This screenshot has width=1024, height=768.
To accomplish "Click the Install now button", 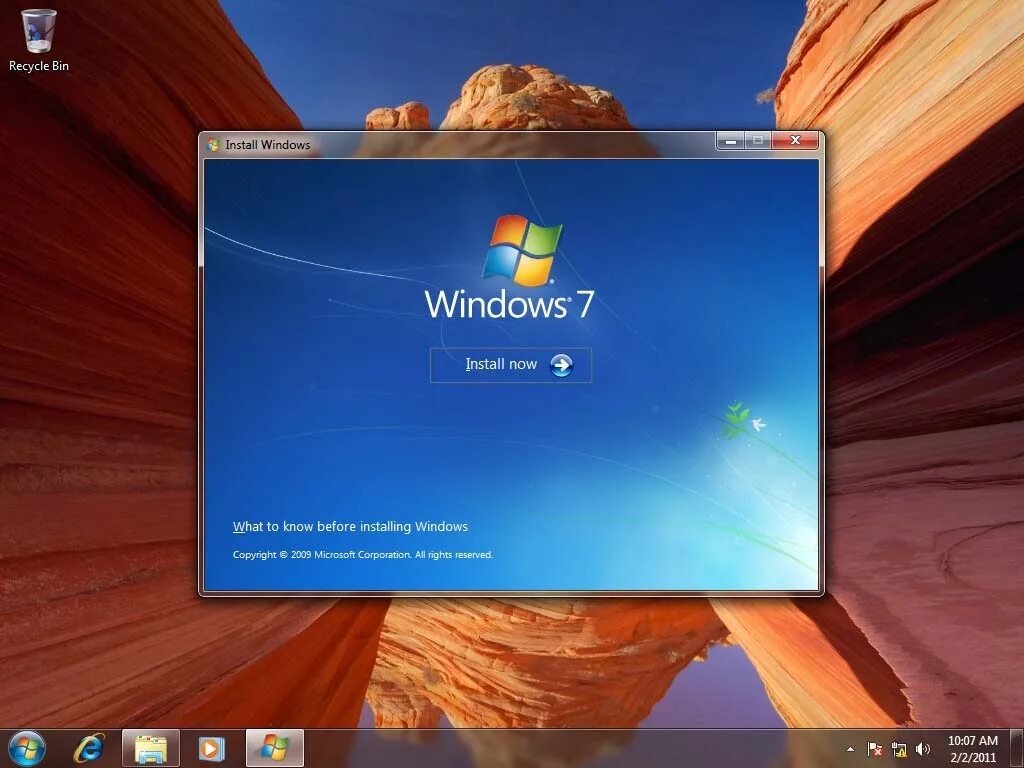I will point(511,365).
